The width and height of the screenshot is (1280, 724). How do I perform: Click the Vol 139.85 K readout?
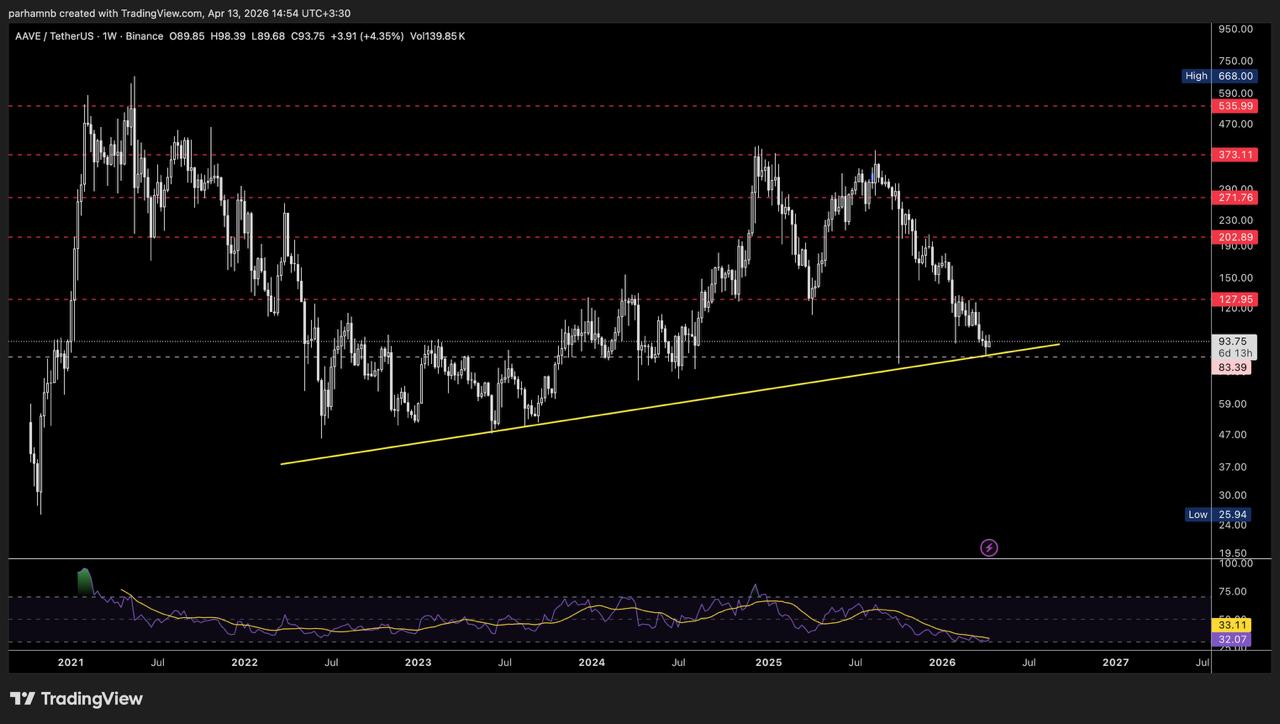[x=437, y=36]
